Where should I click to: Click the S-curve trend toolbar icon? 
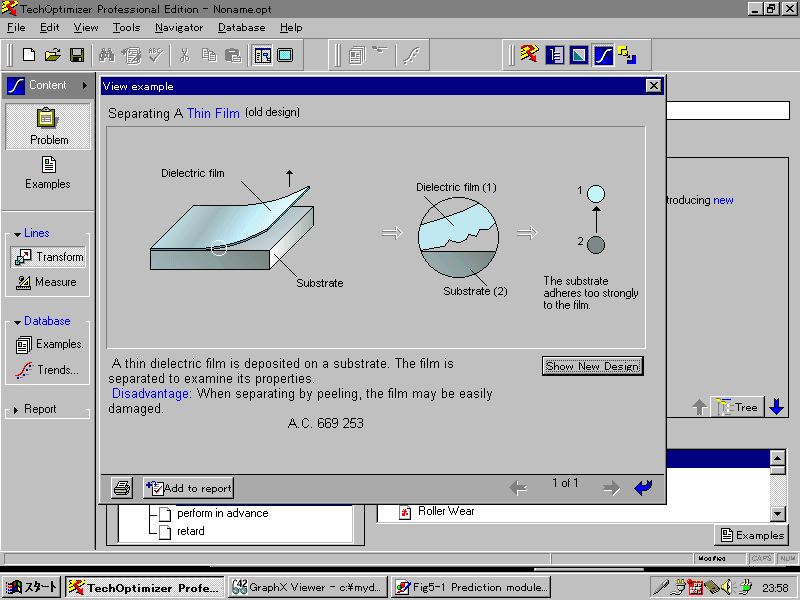click(411, 55)
